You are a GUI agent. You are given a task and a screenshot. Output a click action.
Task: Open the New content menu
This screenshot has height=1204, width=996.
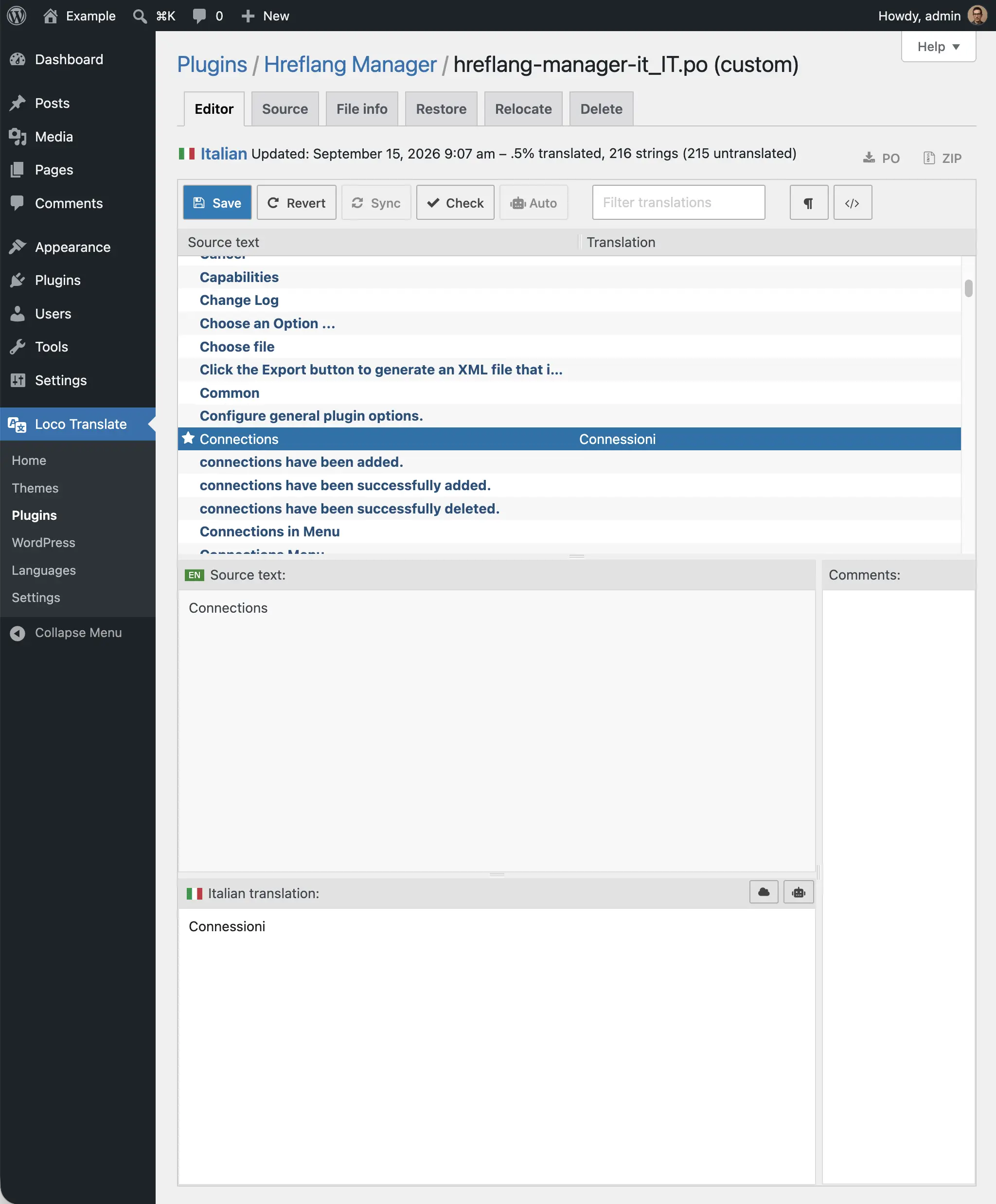(x=265, y=16)
